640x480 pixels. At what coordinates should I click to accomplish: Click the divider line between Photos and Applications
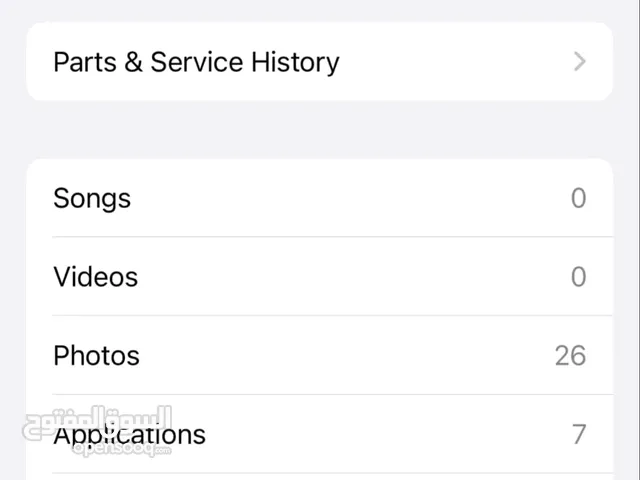click(x=333, y=394)
